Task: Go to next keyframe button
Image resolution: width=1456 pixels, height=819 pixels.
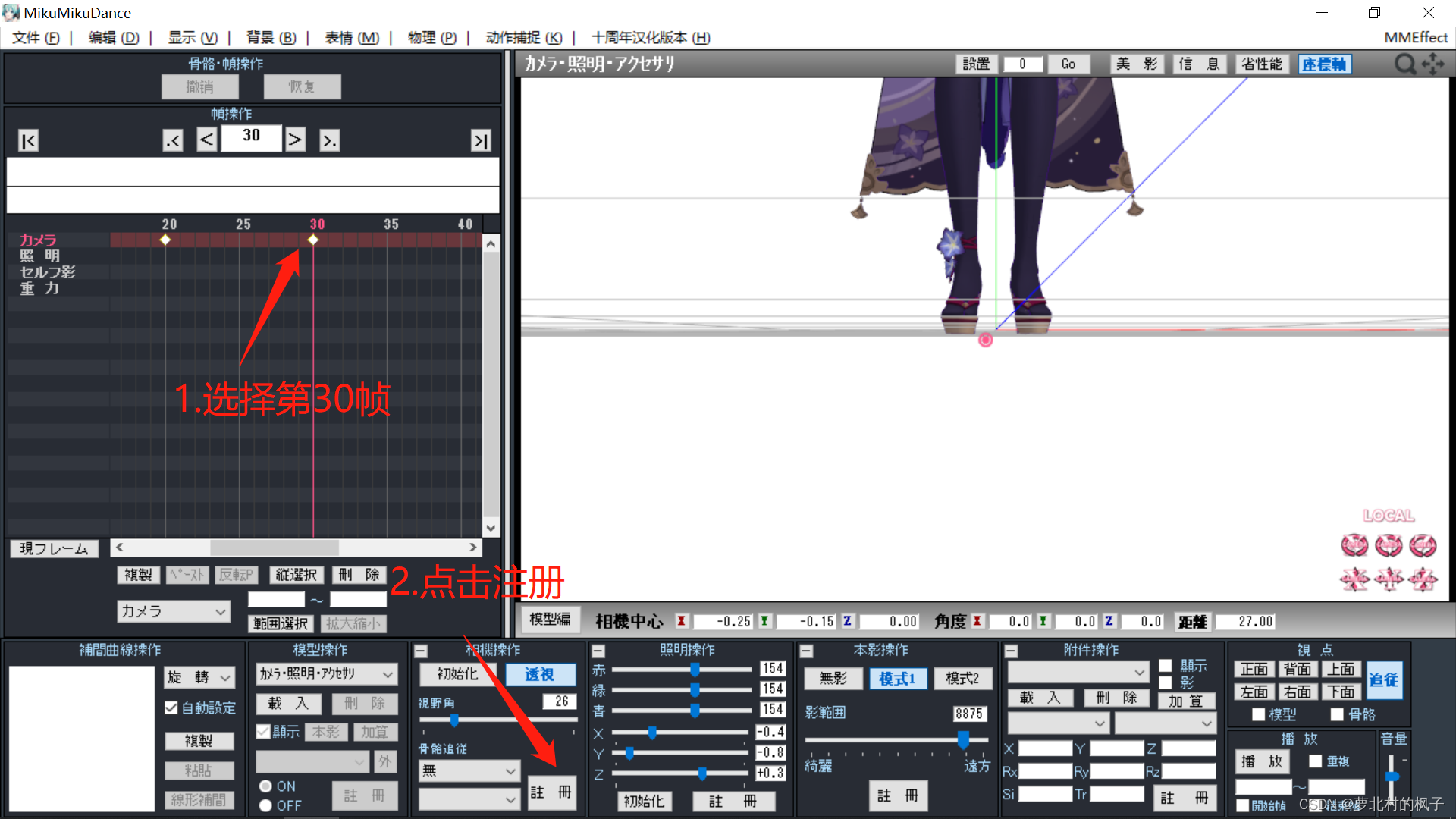Action: 329,141
